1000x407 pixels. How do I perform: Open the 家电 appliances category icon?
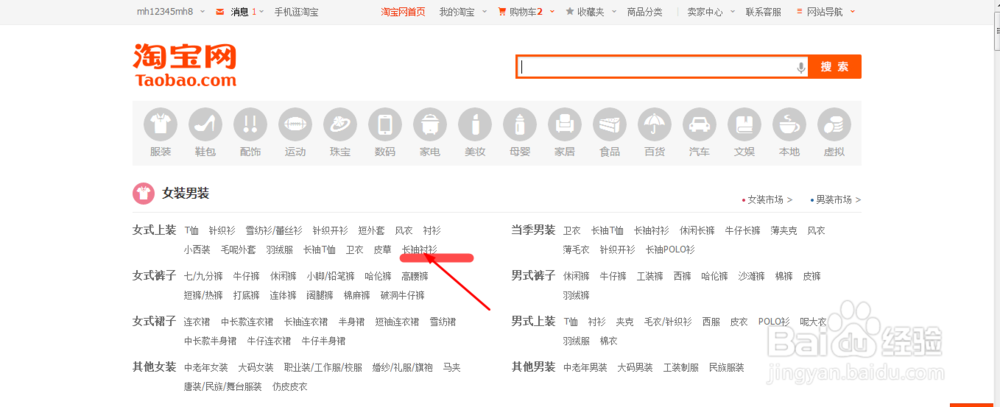click(x=430, y=124)
